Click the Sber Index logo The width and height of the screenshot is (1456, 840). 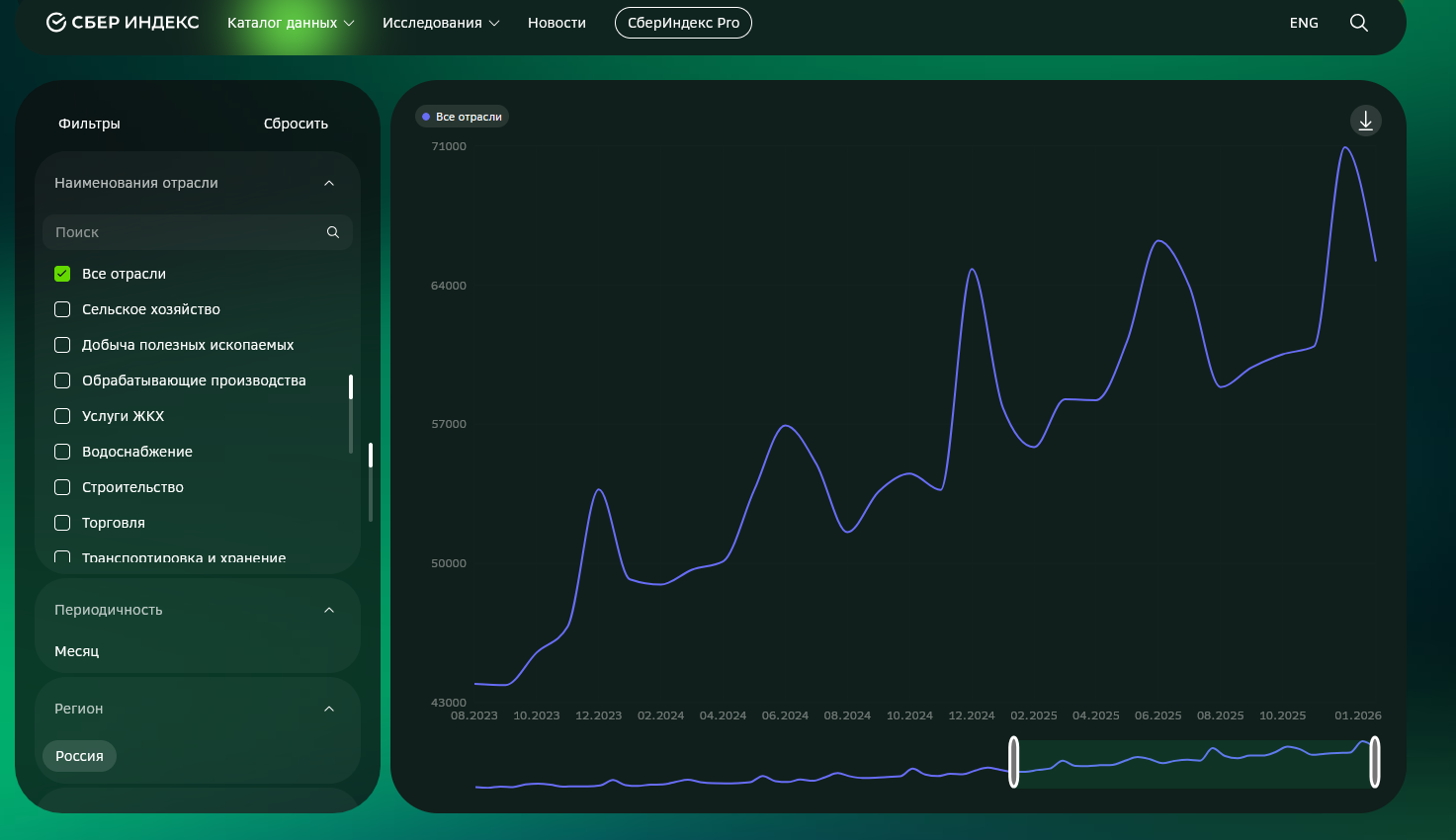(x=123, y=23)
